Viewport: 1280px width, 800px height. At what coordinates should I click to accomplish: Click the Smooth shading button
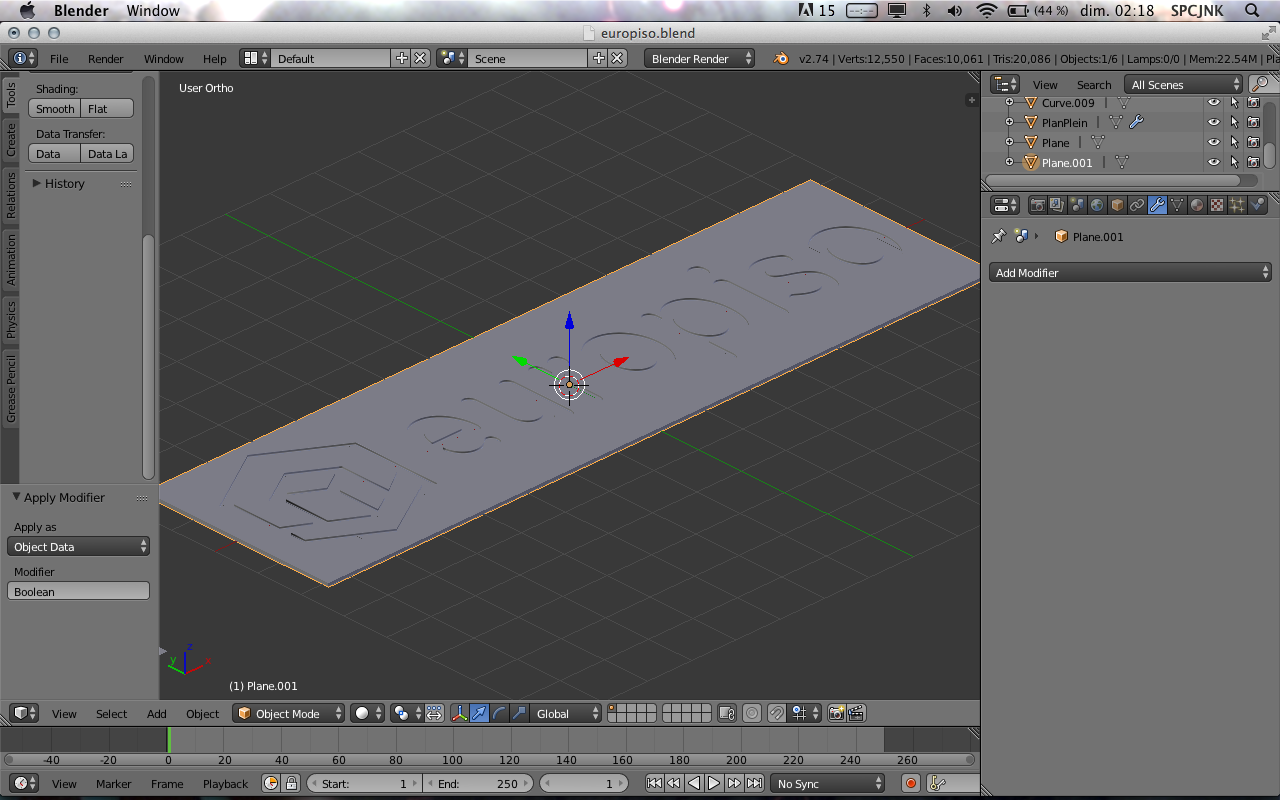pos(55,109)
